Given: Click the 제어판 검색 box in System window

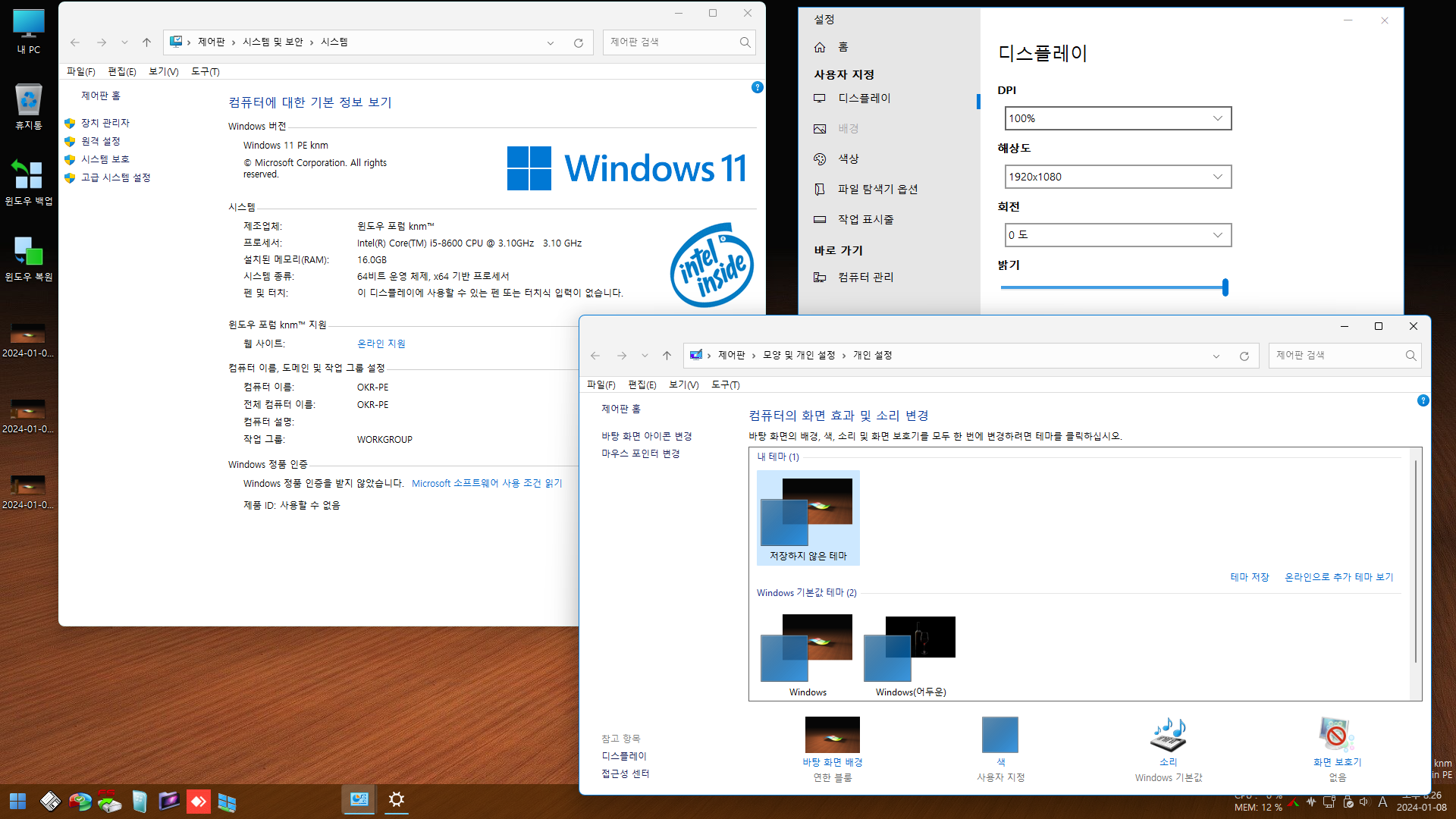Looking at the screenshot, I should coord(679,42).
